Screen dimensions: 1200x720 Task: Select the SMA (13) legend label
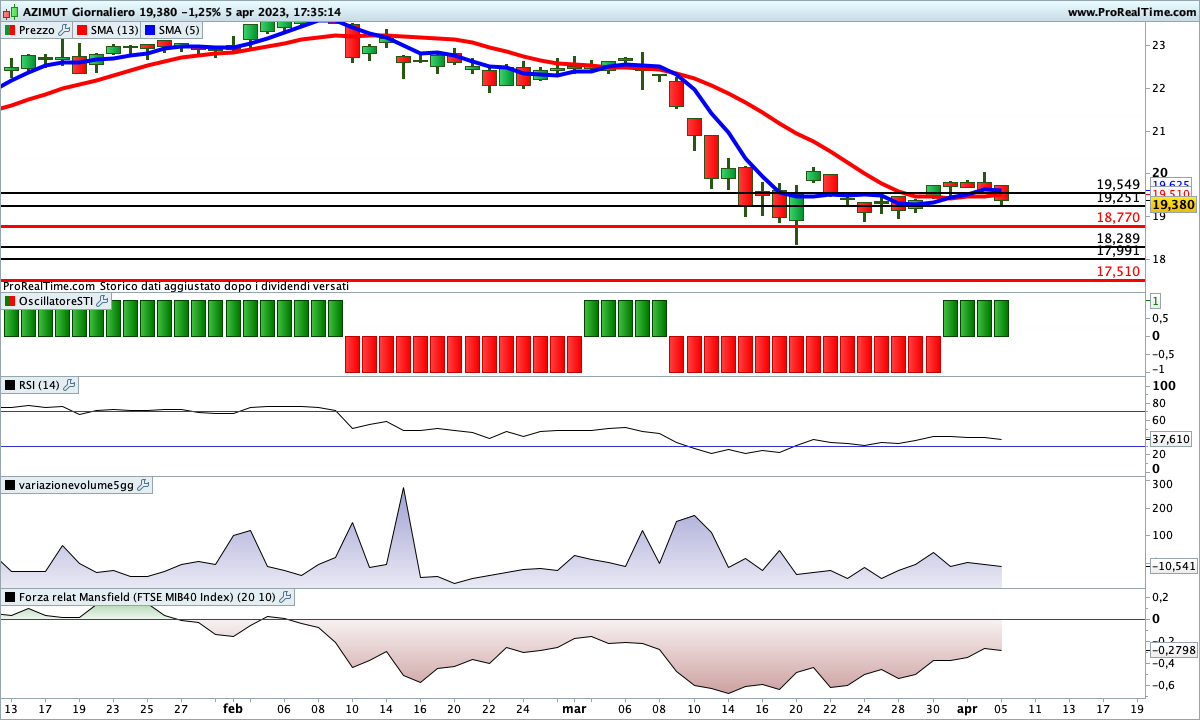pos(114,30)
